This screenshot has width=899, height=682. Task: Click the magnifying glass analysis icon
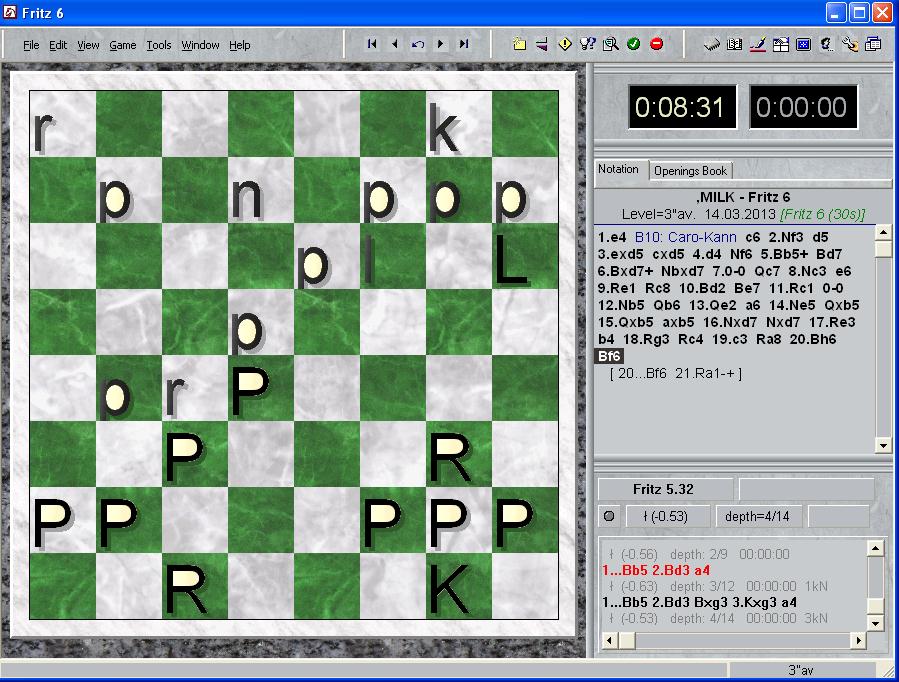click(611, 44)
